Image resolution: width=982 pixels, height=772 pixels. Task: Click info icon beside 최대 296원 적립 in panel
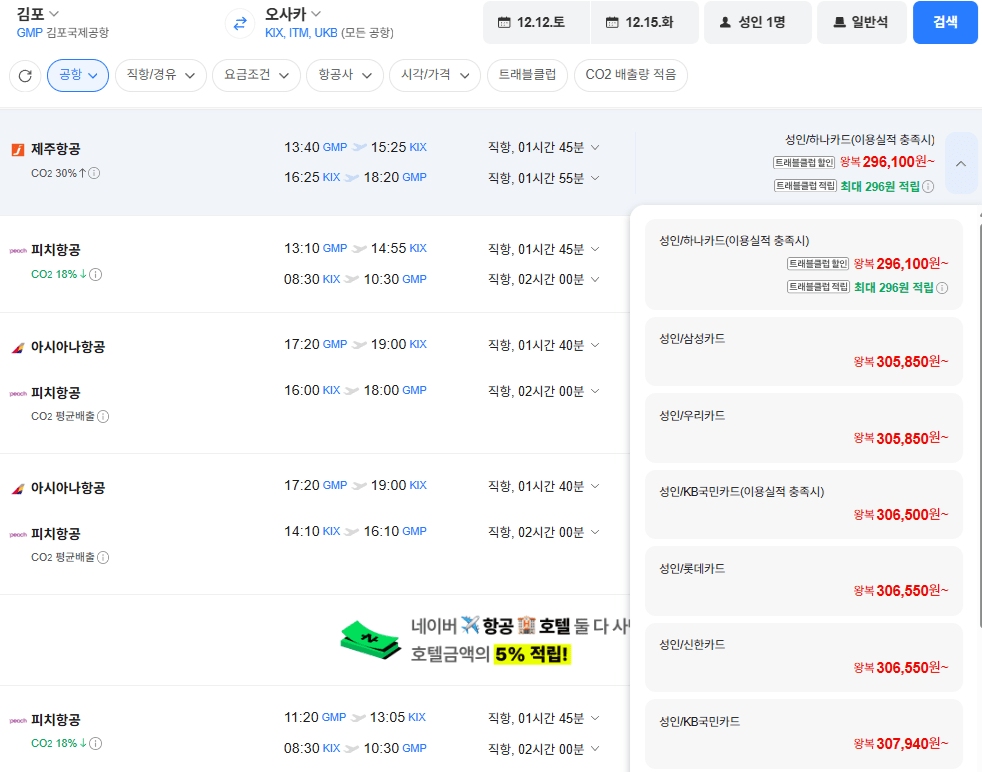tap(942, 287)
